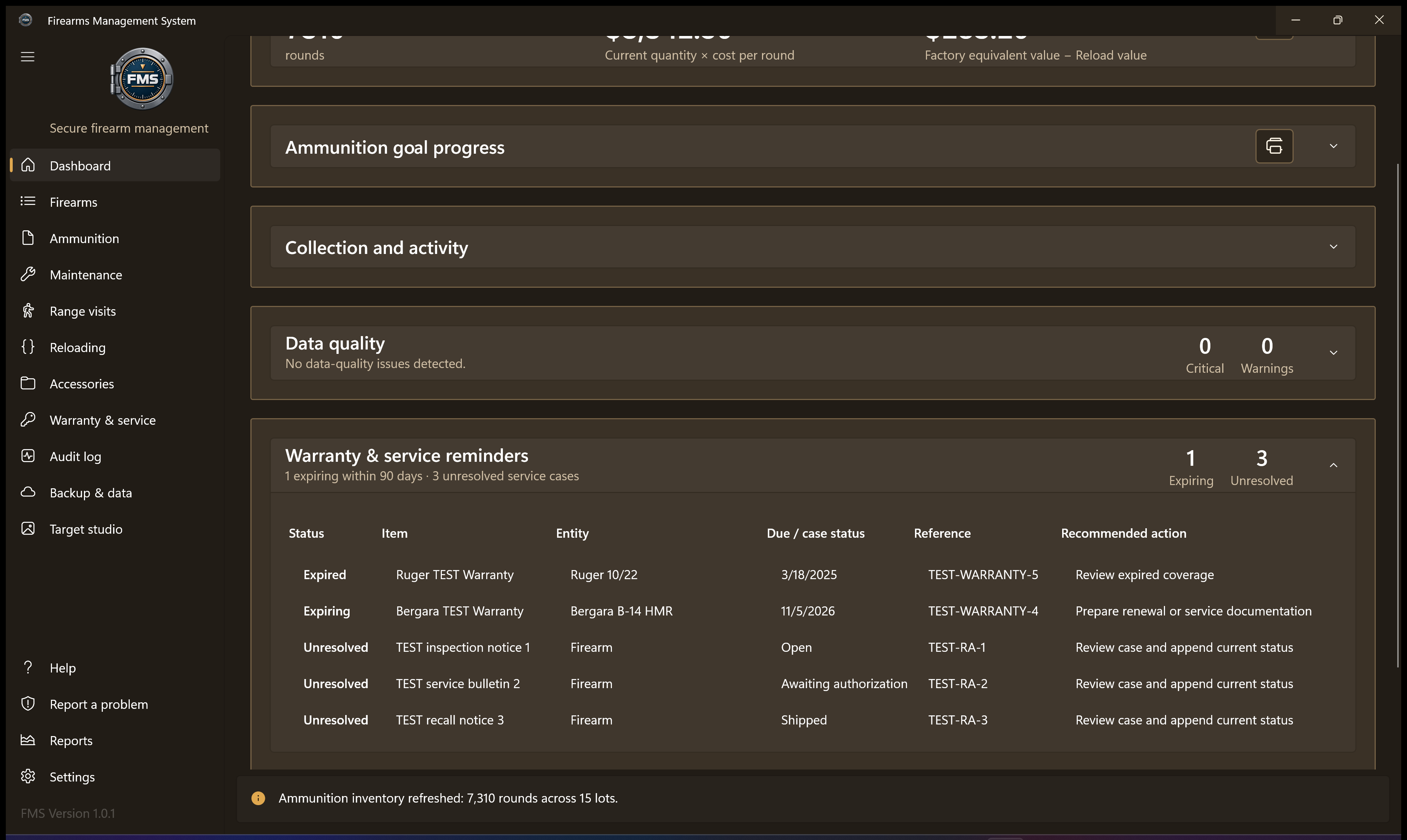Expand the Collection and activity section
Viewport: 1407px width, 840px height.
1334,247
